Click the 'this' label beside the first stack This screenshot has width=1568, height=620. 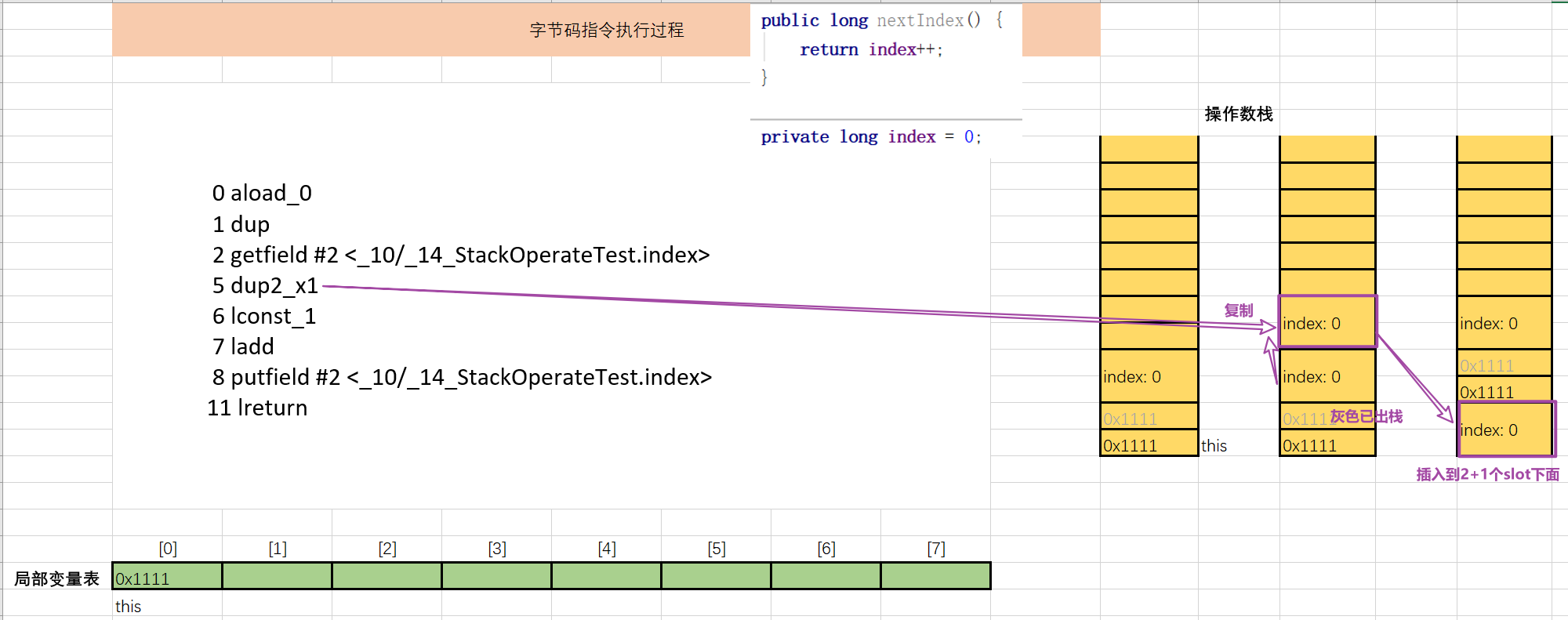tap(1214, 446)
